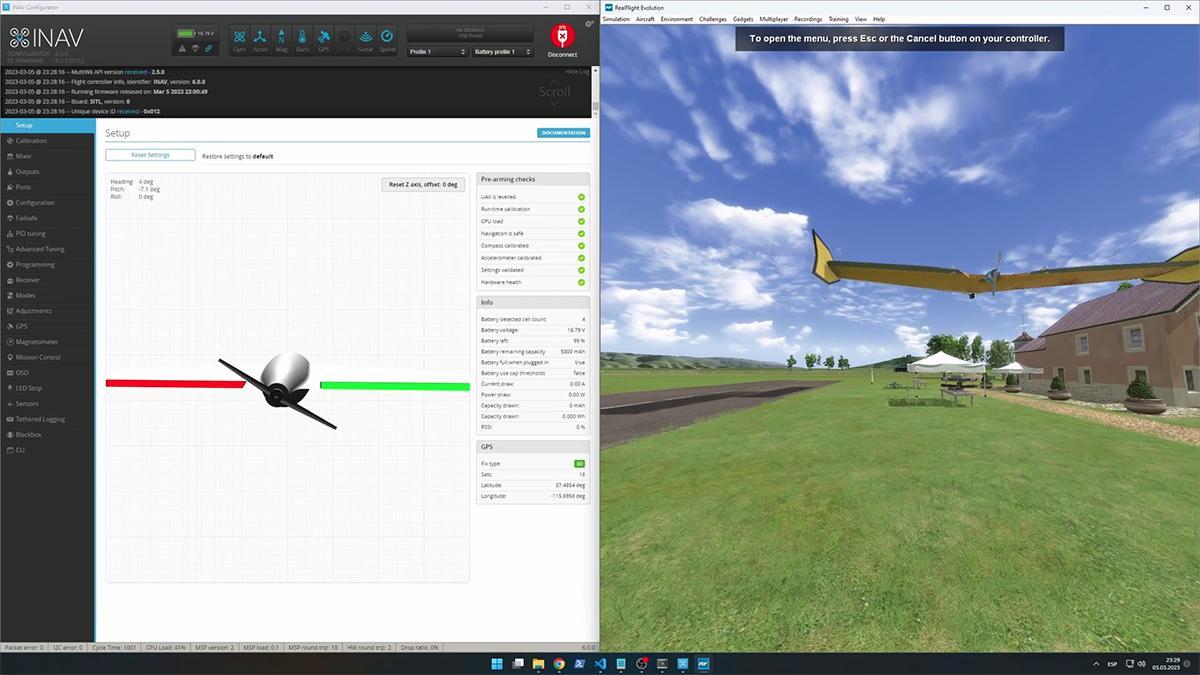Click the volume icon in system tray
This screenshot has width=1200, height=675.
click(1142, 663)
